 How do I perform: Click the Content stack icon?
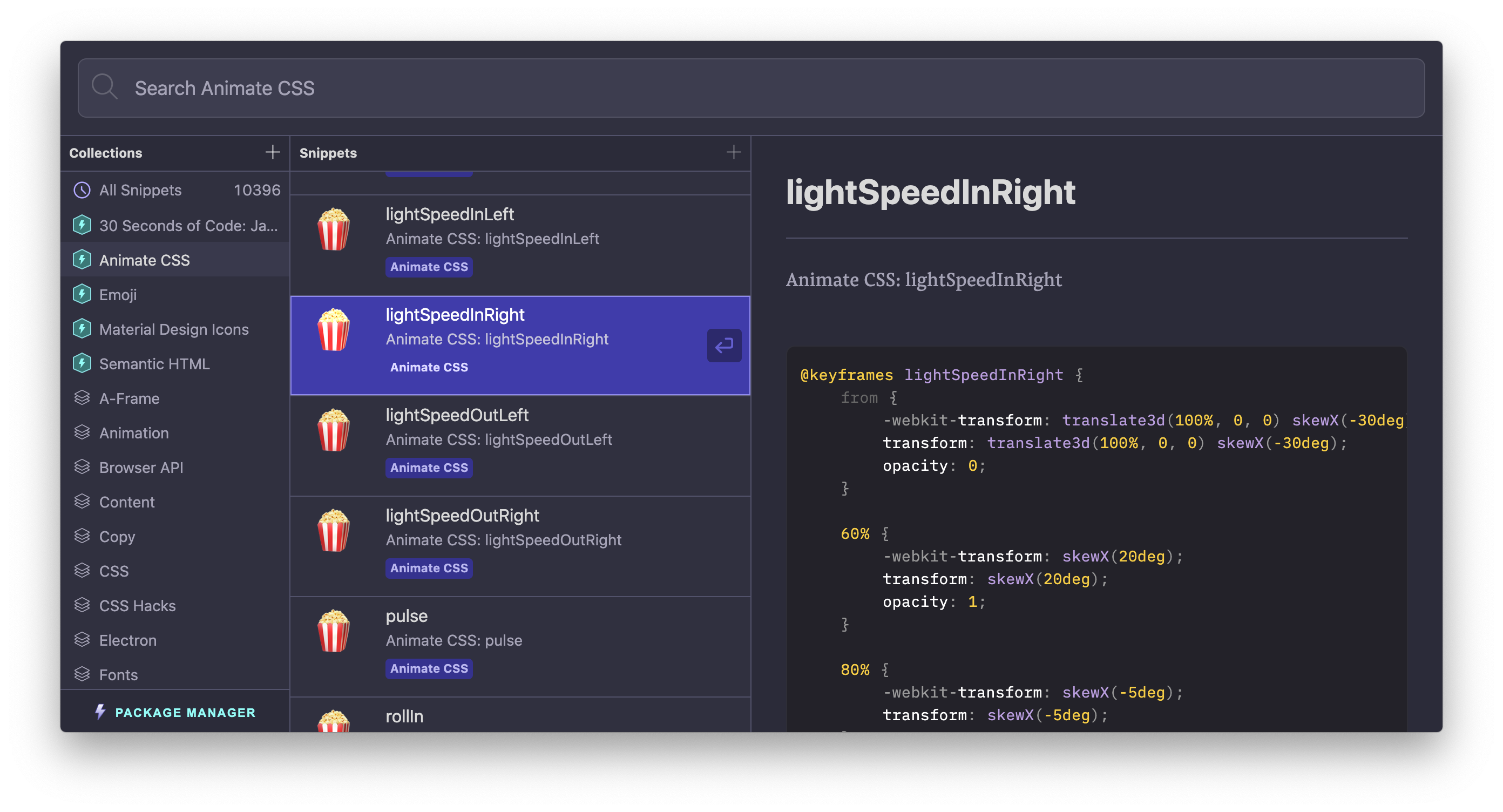pos(82,502)
